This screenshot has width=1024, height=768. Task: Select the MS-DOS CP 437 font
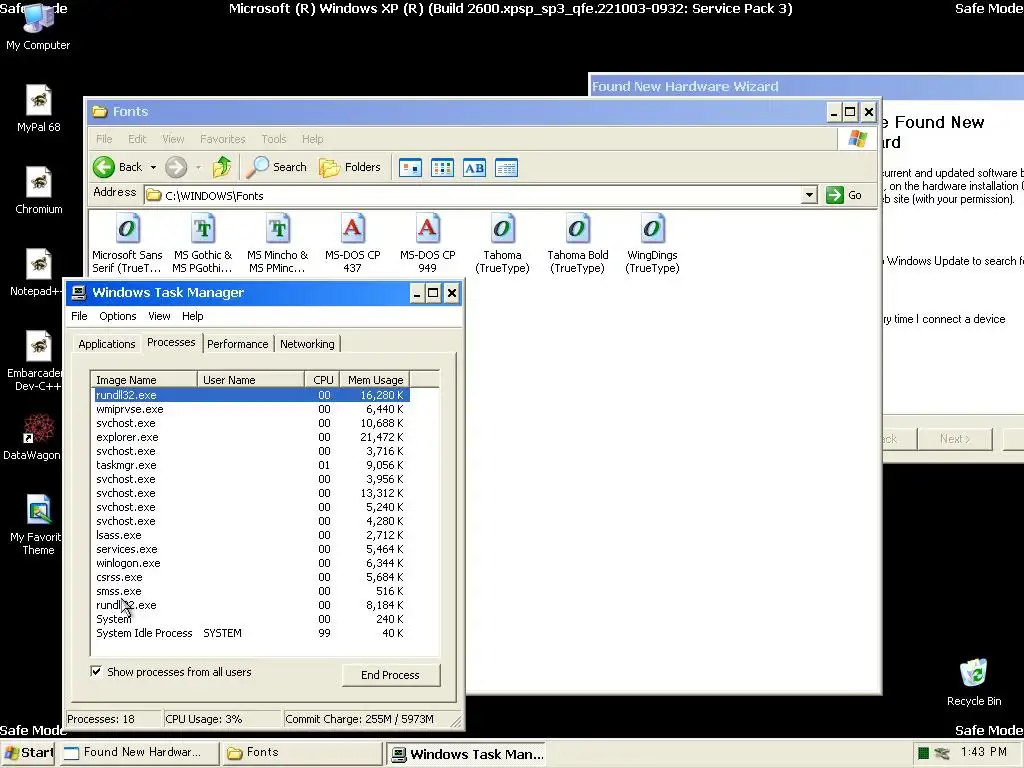pos(353,243)
